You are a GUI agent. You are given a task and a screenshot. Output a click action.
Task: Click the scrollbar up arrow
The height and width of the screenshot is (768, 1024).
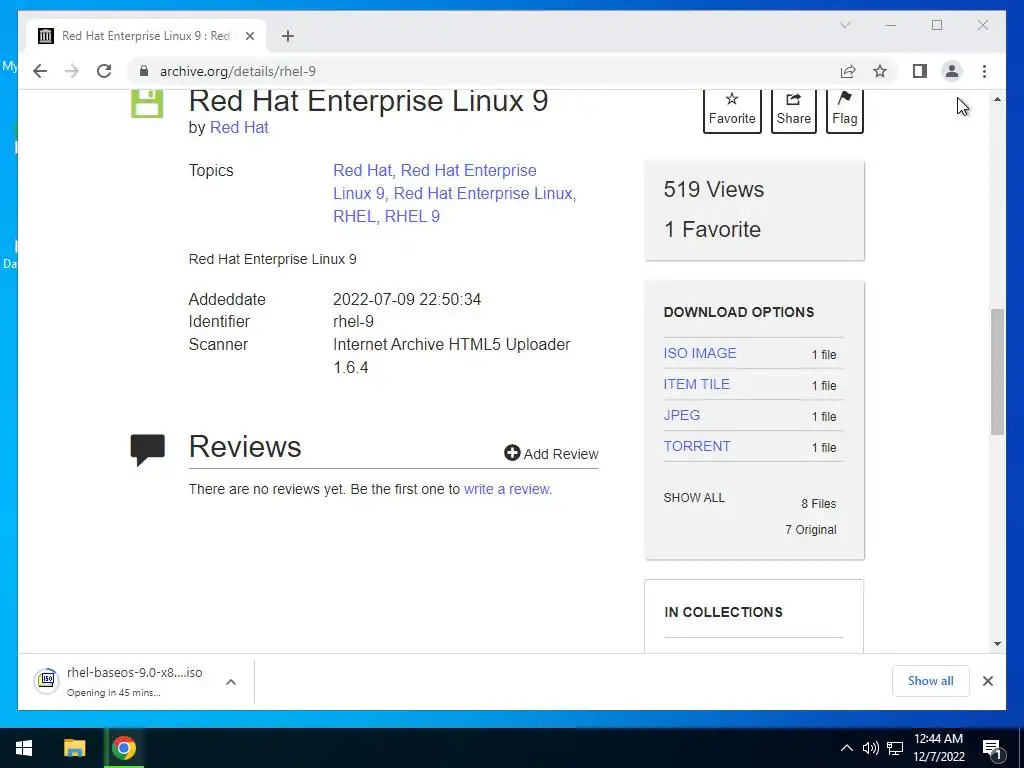[997, 99]
